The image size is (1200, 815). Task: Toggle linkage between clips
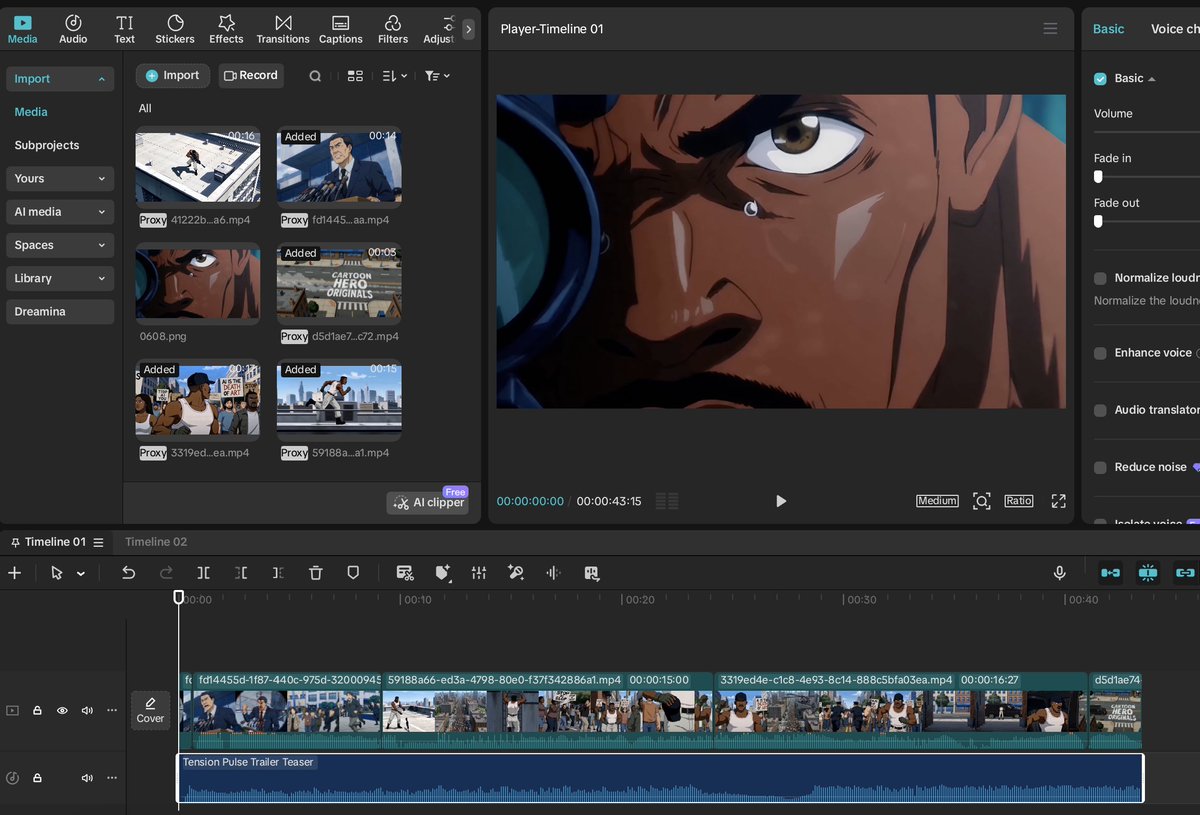(x=1185, y=573)
